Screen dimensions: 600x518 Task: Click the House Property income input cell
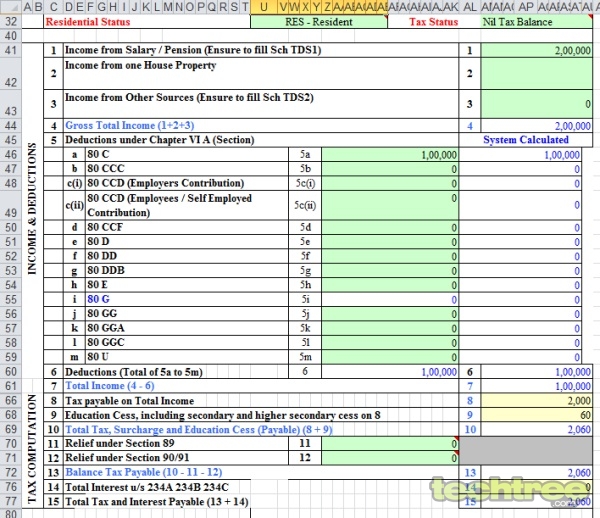click(536, 73)
